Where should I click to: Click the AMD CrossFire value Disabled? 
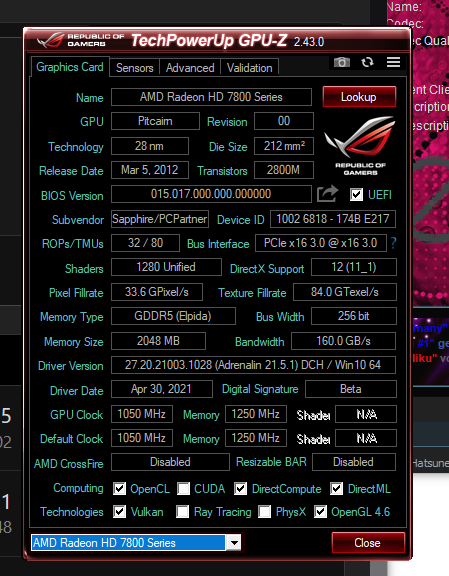[x=170, y=462]
